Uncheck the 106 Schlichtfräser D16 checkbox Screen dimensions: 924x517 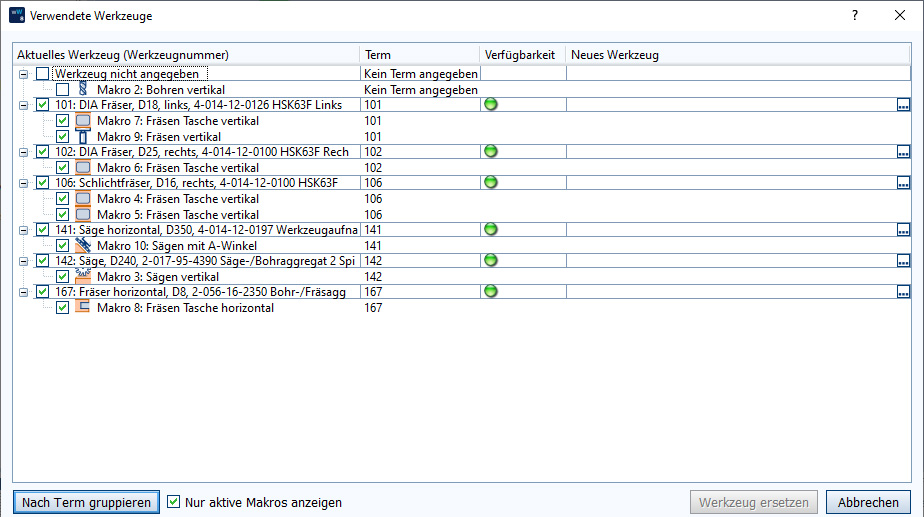point(42,182)
